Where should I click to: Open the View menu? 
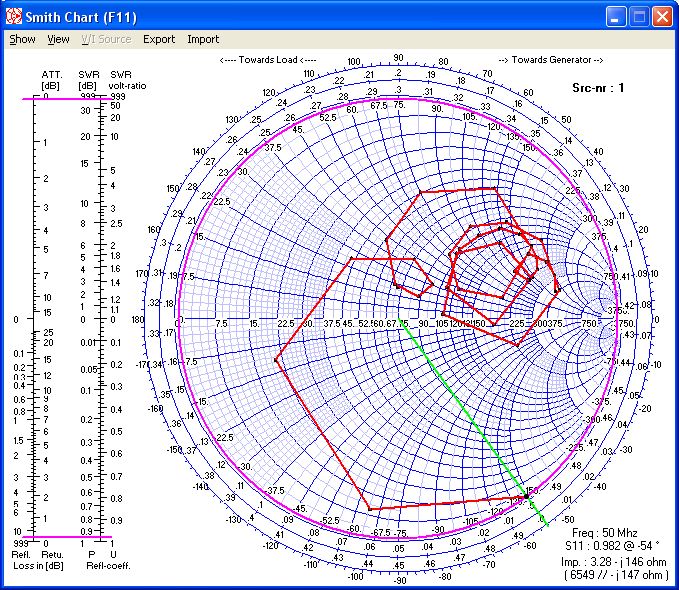pyautogui.click(x=59, y=40)
